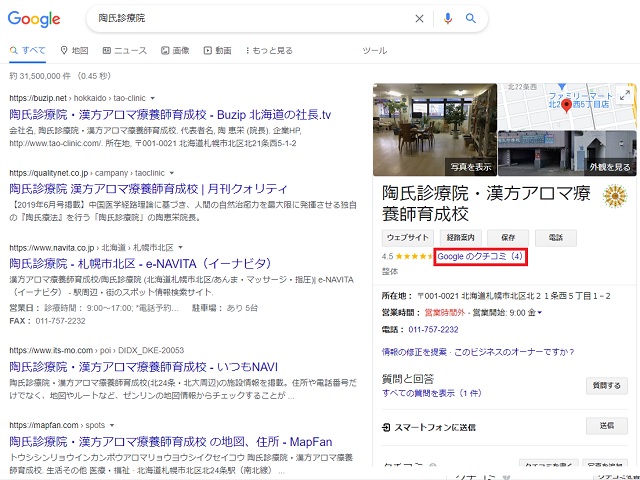Click the 写真を表示 interior photo

tap(435, 130)
